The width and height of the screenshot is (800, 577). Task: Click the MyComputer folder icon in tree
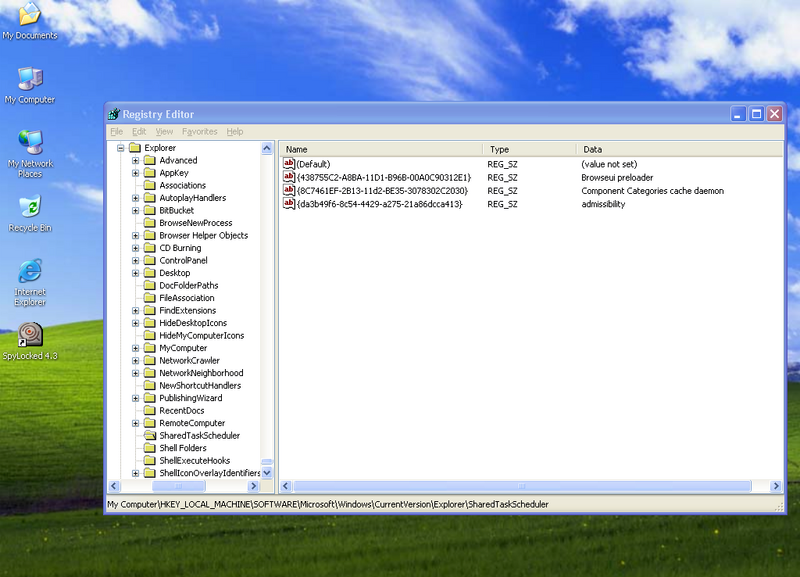tap(149, 348)
